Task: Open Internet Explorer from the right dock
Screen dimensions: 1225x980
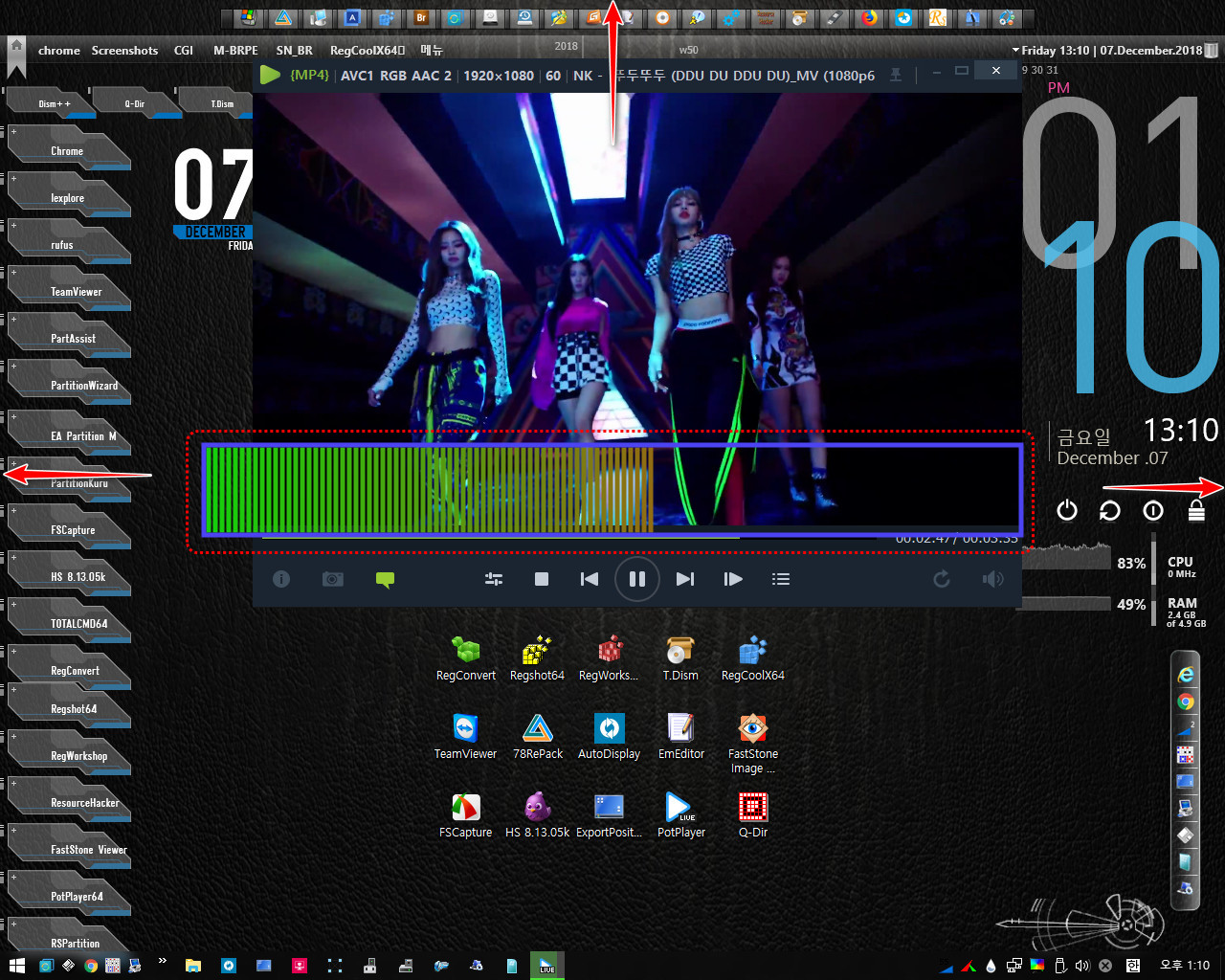Action: (x=1186, y=674)
